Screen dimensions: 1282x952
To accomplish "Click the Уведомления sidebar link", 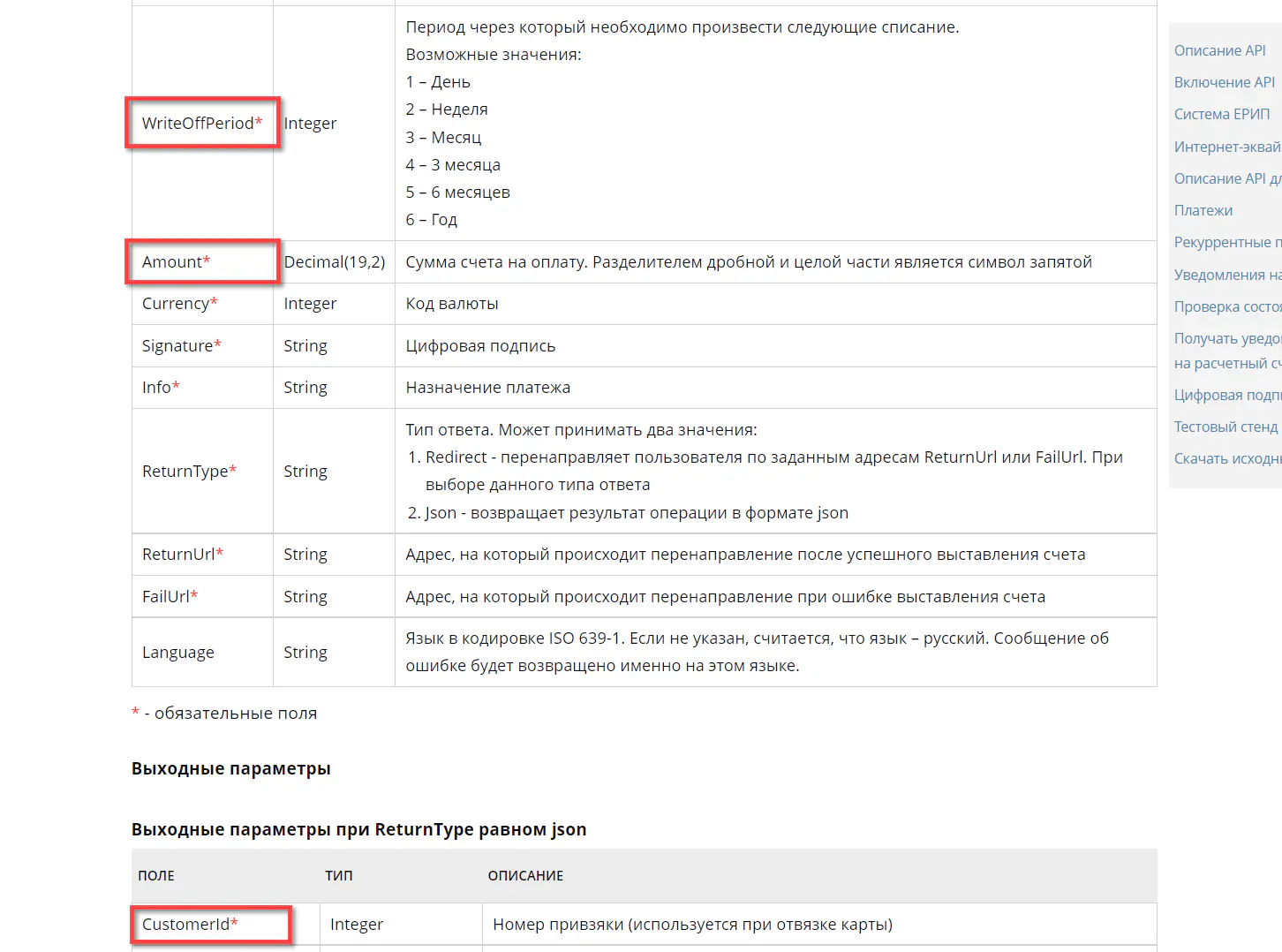I will pos(1226,275).
